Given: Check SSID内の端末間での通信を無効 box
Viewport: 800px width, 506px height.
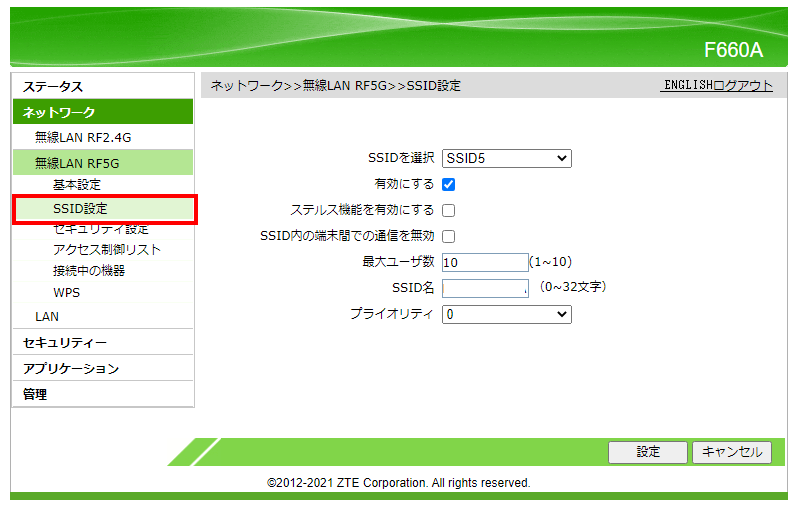Looking at the screenshot, I should point(448,236).
